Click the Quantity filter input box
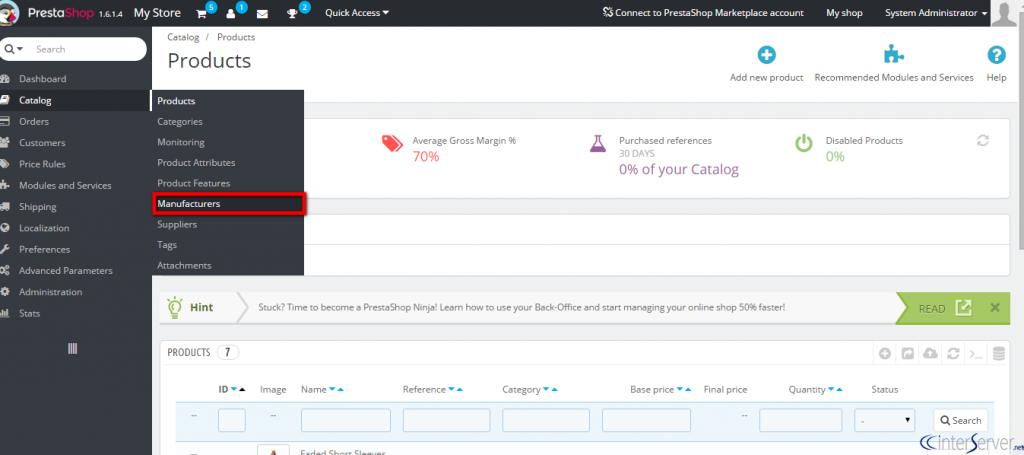The height and width of the screenshot is (455, 1024). pos(801,420)
